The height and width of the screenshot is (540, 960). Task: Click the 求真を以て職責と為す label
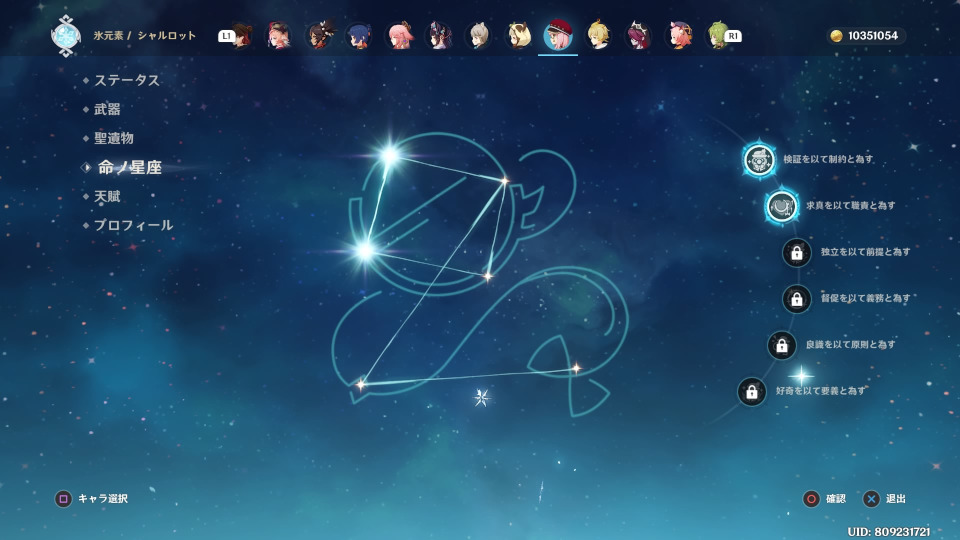[x=850, y=206]
